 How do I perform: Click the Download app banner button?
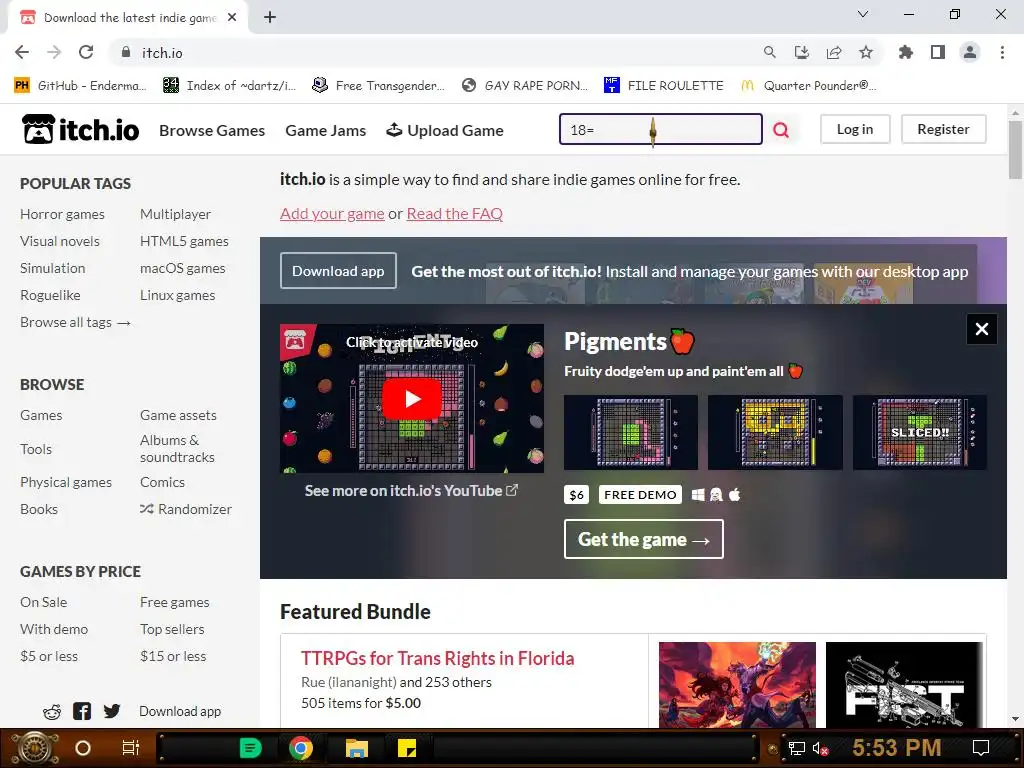338,270
